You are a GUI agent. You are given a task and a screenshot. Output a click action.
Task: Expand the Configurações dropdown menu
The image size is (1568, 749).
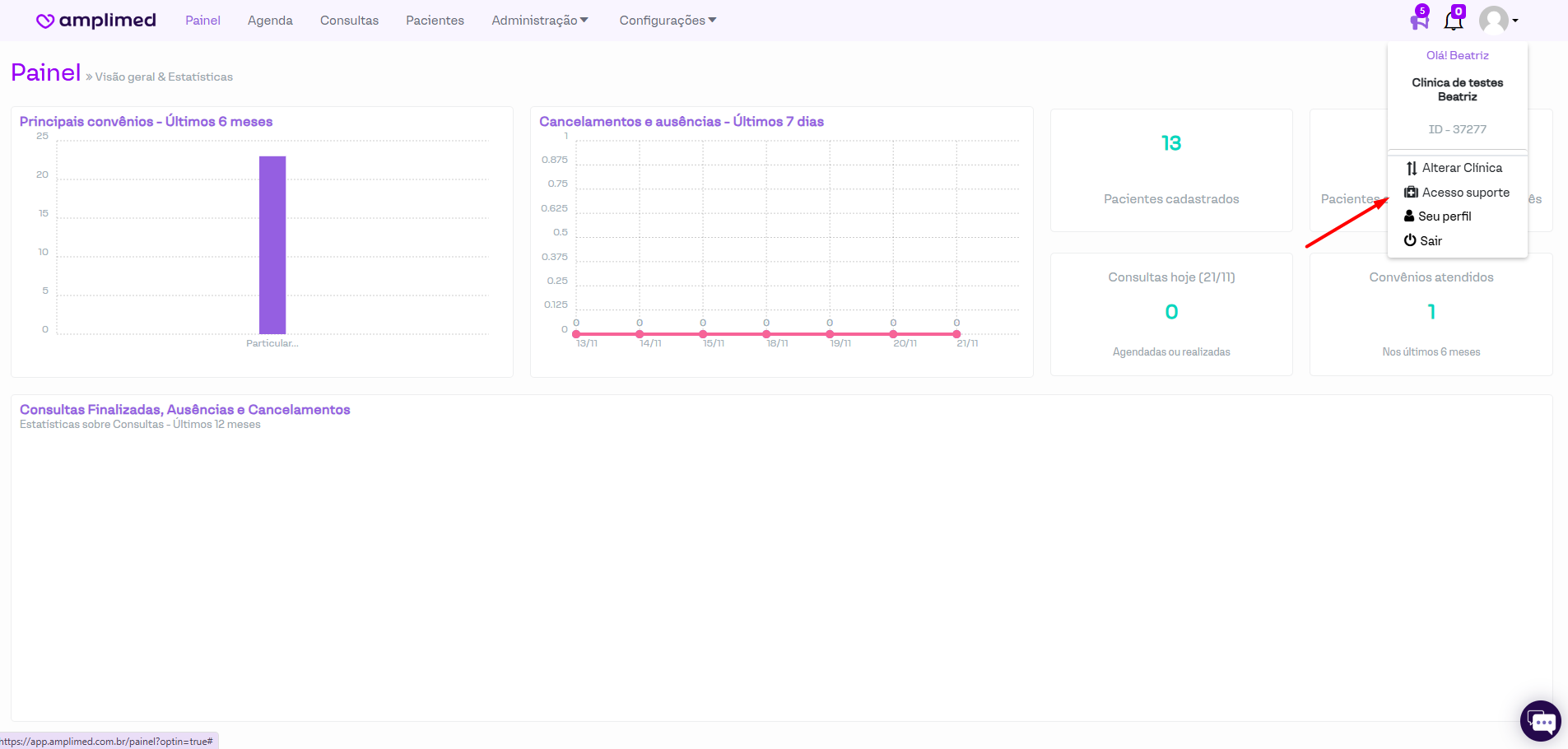667,21
